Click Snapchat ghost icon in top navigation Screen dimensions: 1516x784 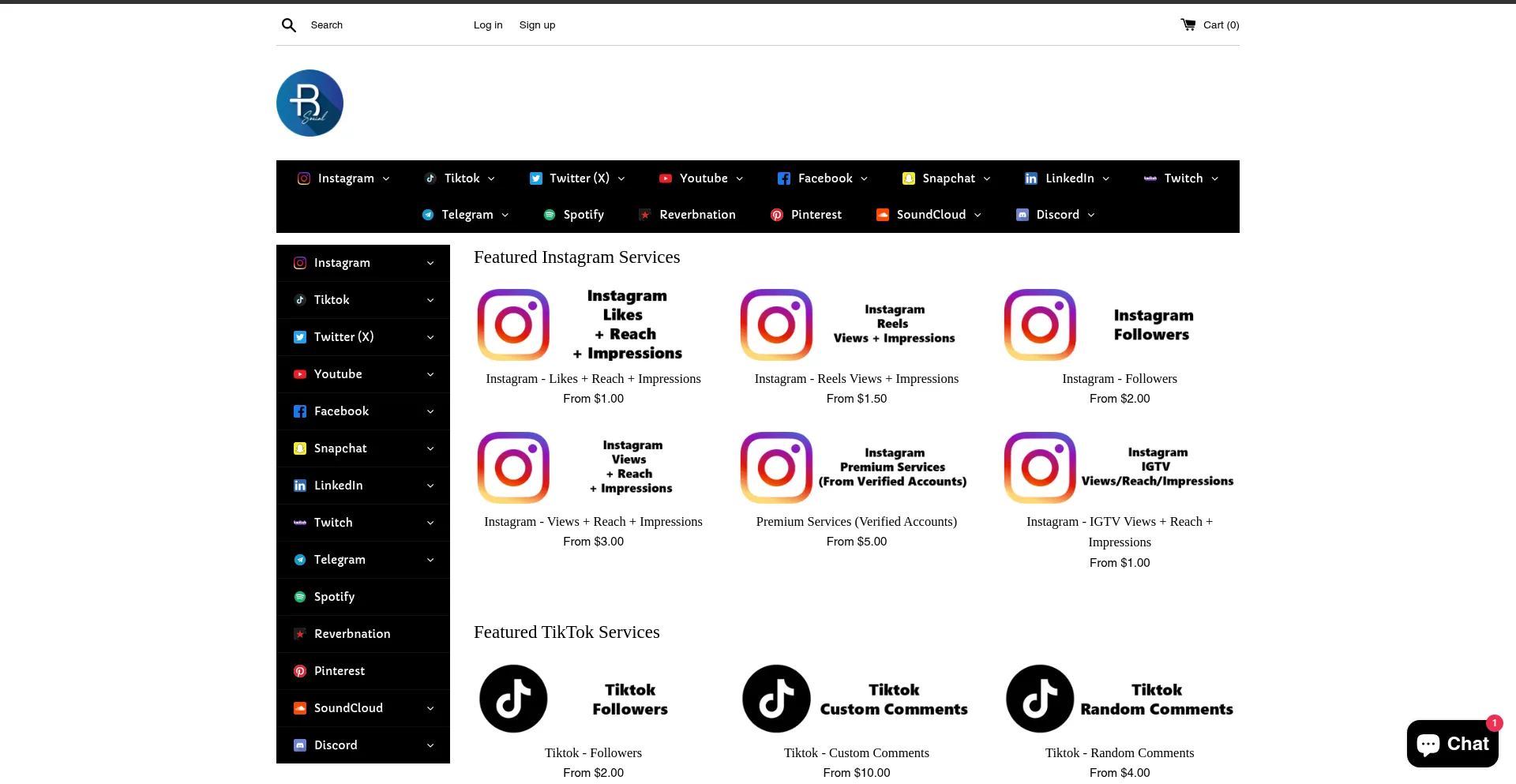click(909, 178)
